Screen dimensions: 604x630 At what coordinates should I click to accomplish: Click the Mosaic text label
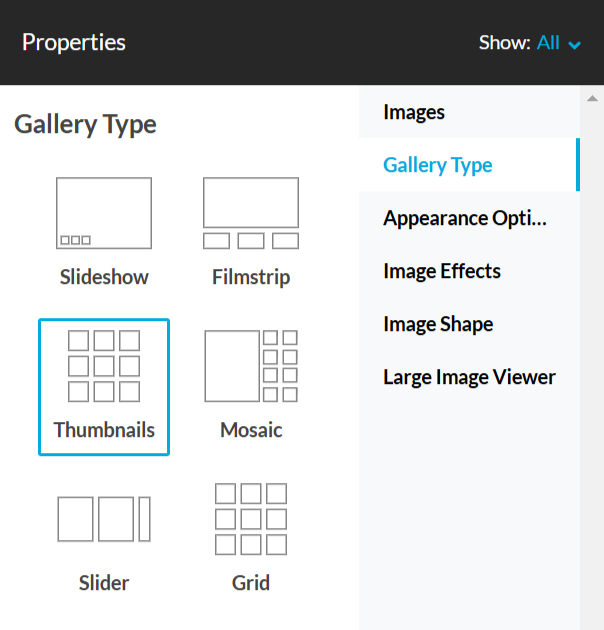(x=251, y=430)
